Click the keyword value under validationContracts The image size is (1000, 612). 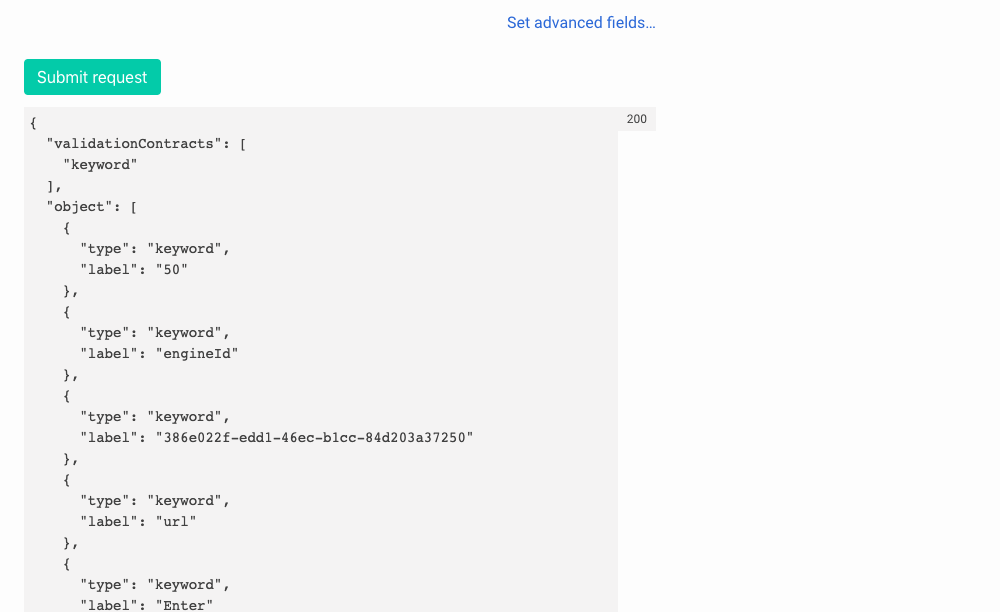click(100, 164)
